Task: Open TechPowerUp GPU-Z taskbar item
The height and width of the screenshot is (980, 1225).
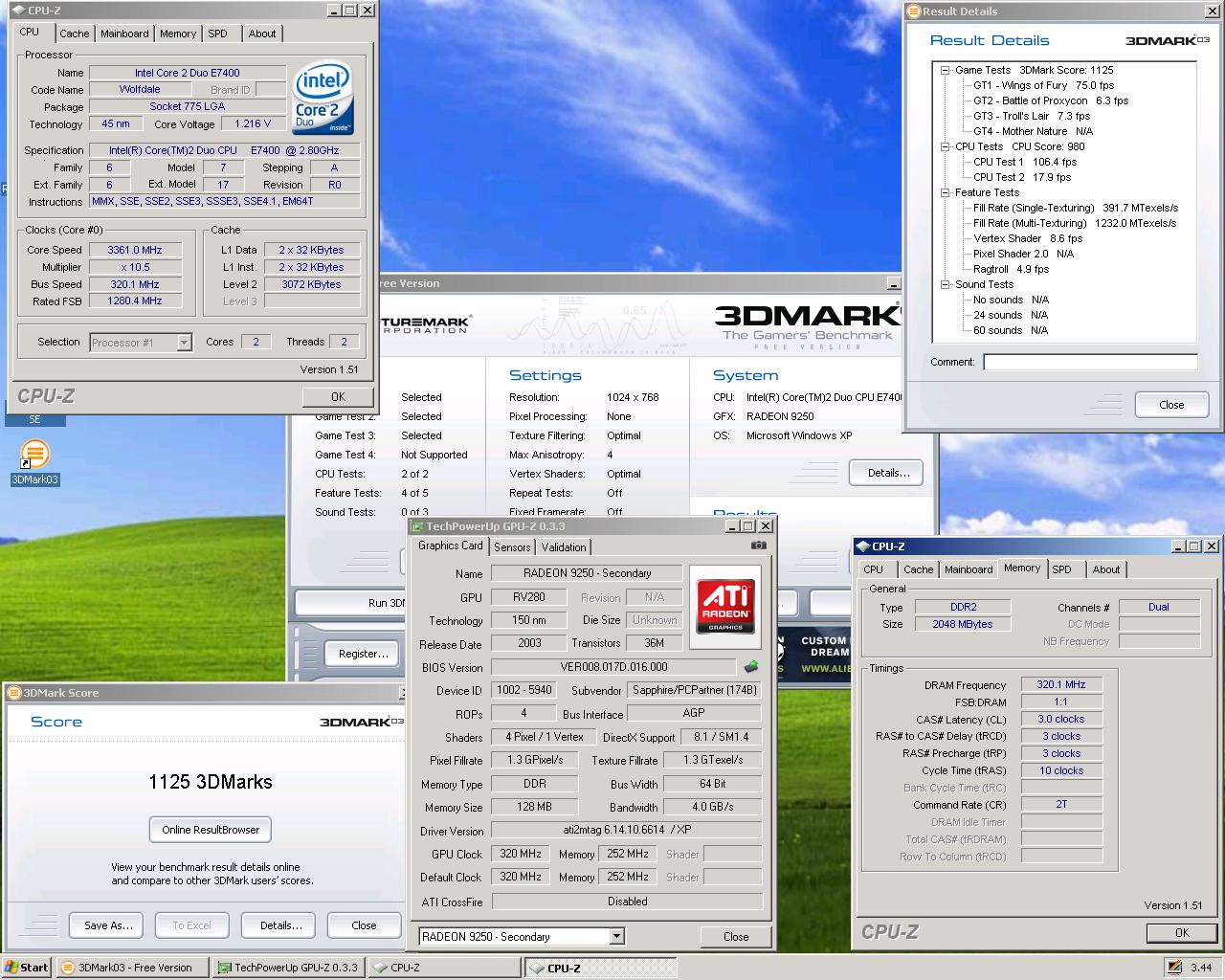Action: coord(288,968)
